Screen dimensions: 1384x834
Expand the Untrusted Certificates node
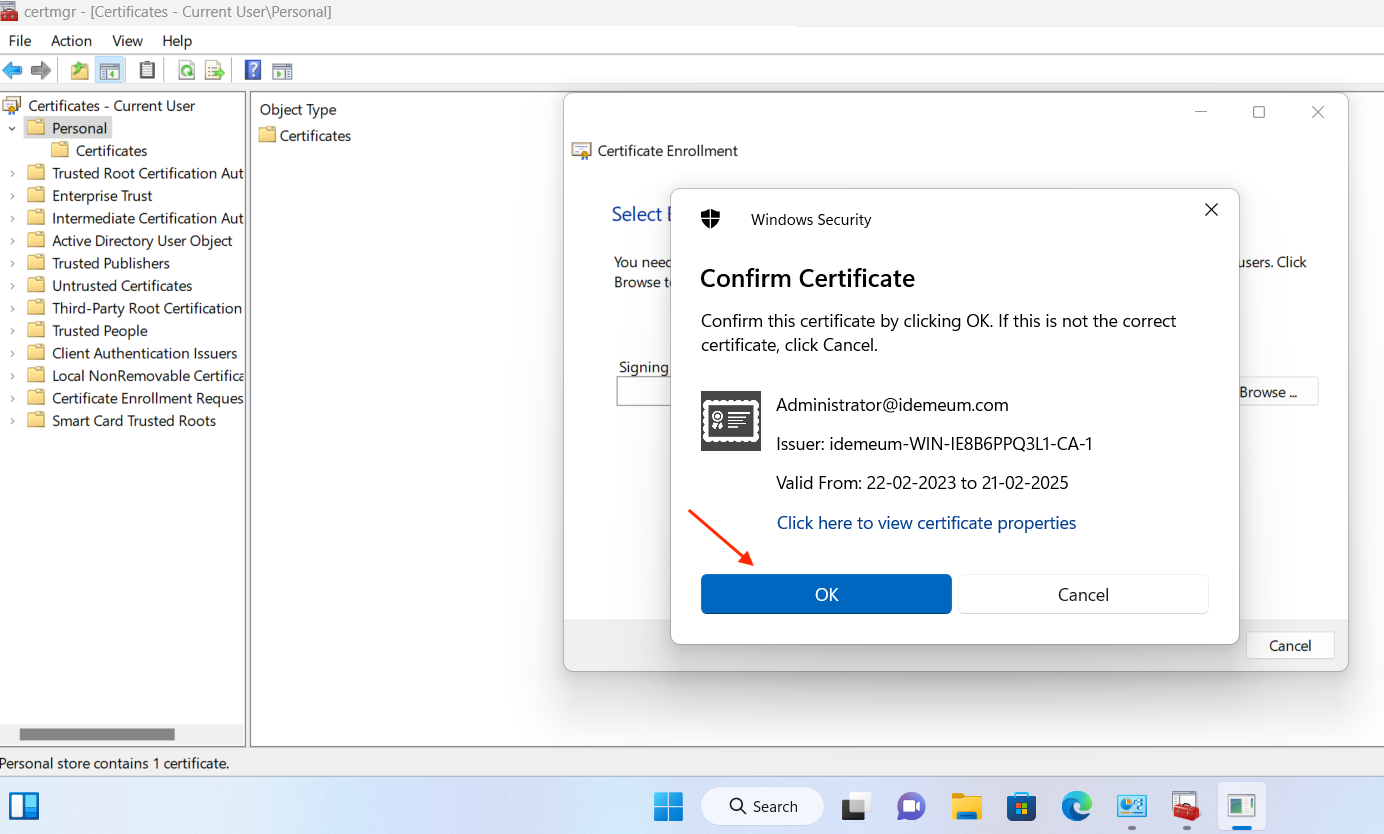(12, 286)
